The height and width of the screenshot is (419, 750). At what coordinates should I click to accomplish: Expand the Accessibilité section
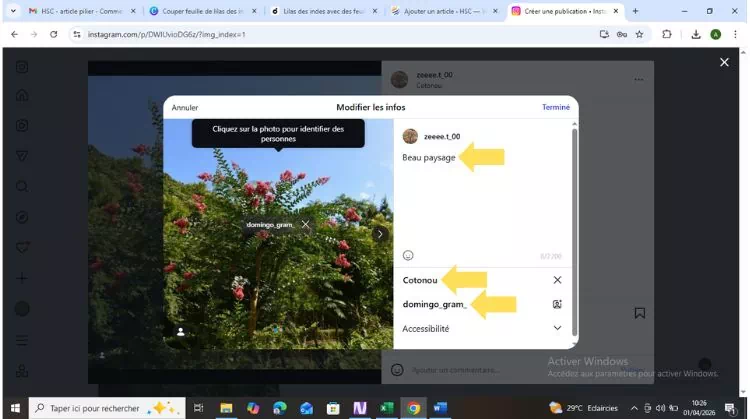(557, 328)
